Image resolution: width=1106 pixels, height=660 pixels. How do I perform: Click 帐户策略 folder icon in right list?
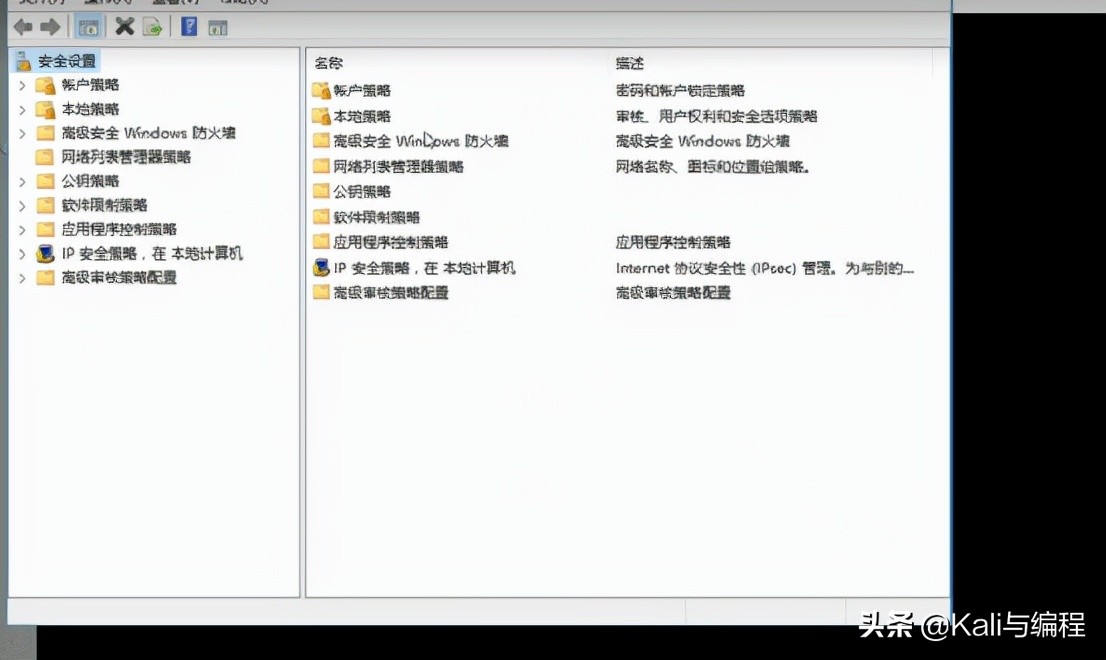[x=321, y=90]
